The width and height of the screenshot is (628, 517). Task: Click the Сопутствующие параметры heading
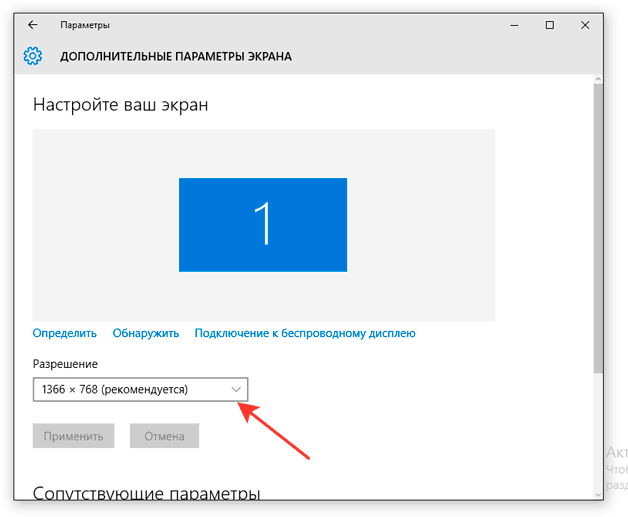point(146,493)
